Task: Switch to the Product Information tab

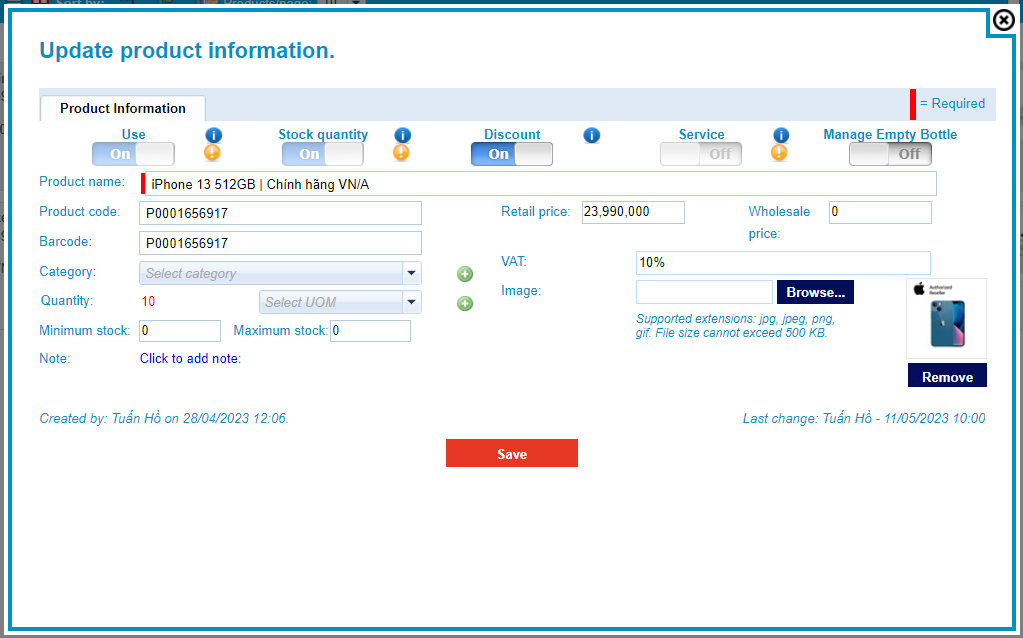Action: [x=123, y=108]
